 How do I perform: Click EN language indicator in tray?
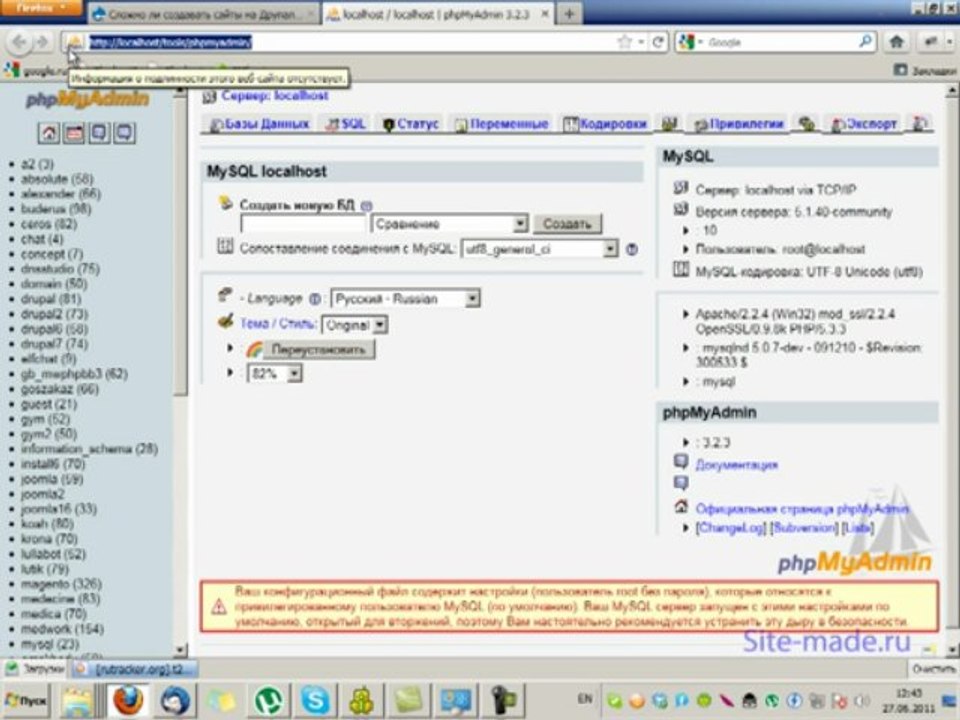click(x=585, y=699)
